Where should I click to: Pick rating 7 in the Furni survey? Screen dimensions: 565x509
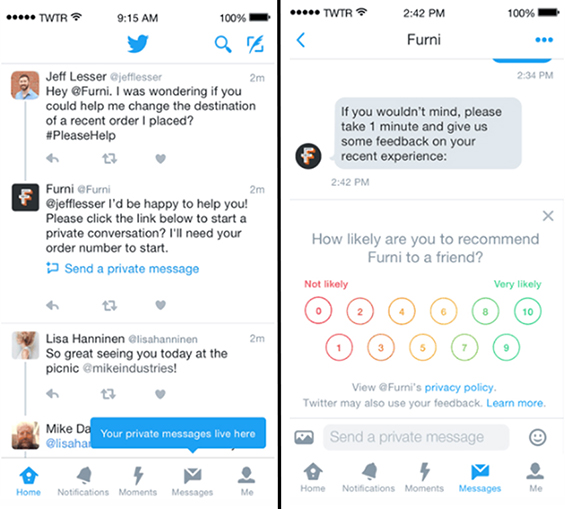click(x=464, y=347)
